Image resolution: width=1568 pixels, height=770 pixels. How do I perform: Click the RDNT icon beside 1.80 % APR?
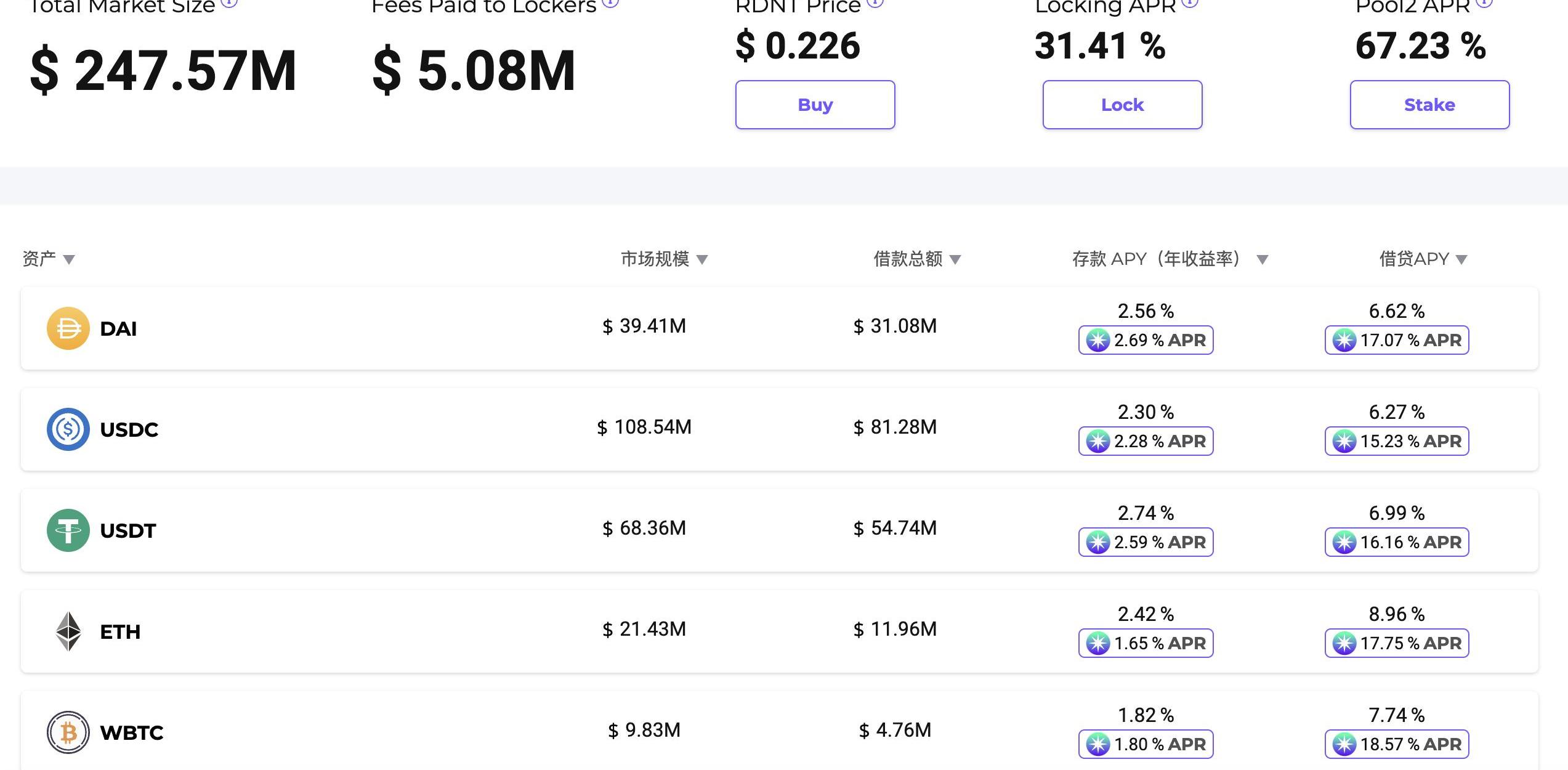tap(1097, 744)
